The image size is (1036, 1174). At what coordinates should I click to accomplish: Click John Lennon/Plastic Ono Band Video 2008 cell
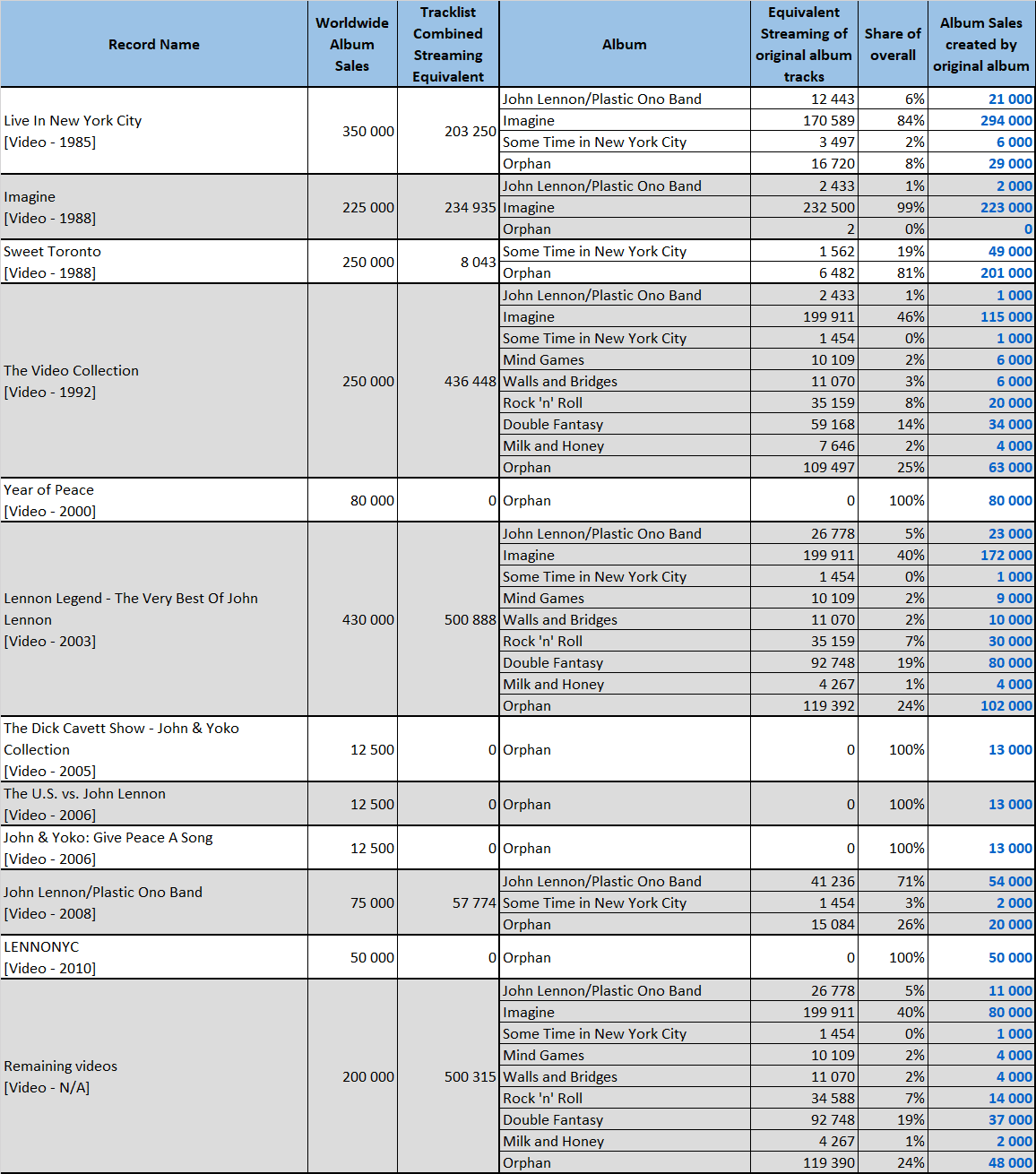pos(154,902)
